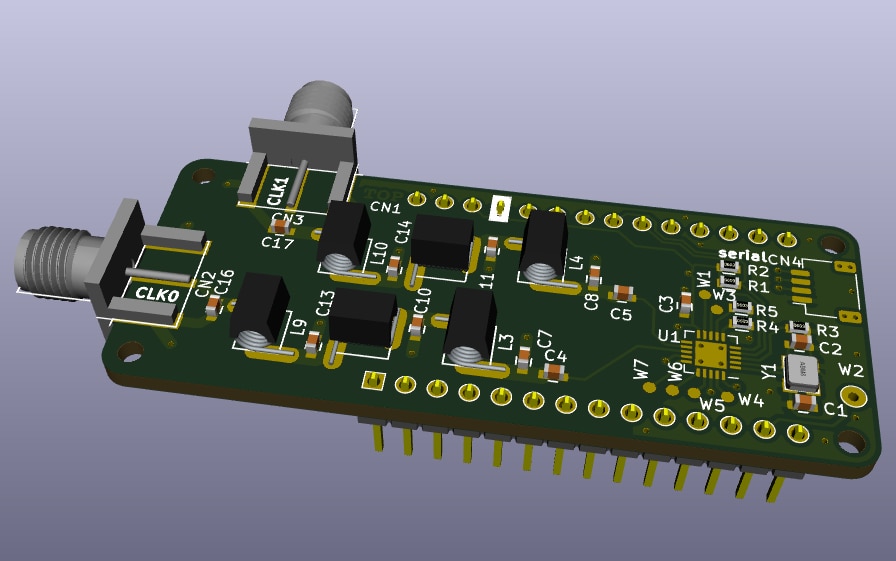Screen dimensions: 896x561
Task: Click the W7 label
Action: pos(641,370)
